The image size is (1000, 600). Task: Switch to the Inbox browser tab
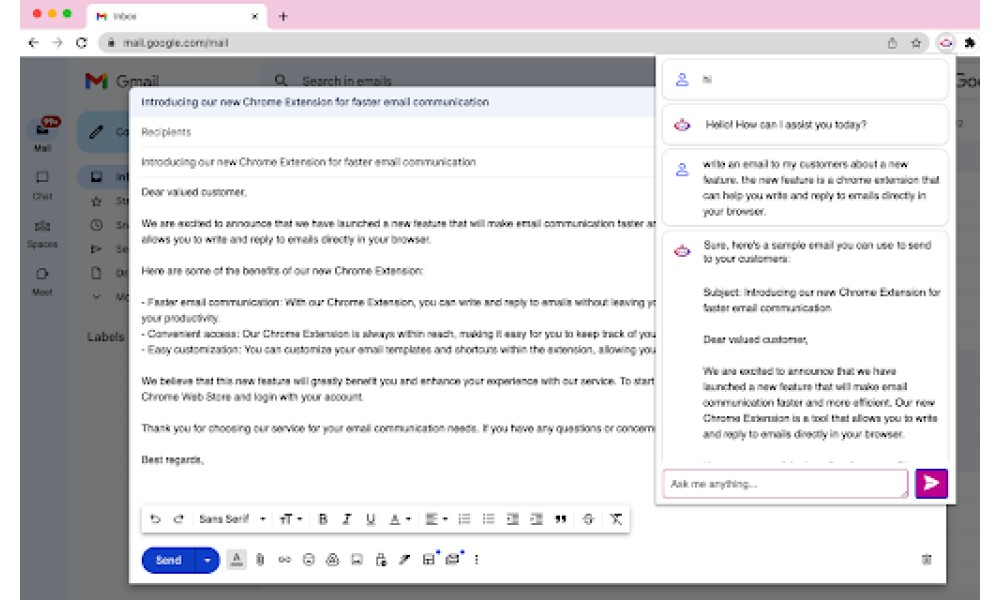(x=177, y=16)
